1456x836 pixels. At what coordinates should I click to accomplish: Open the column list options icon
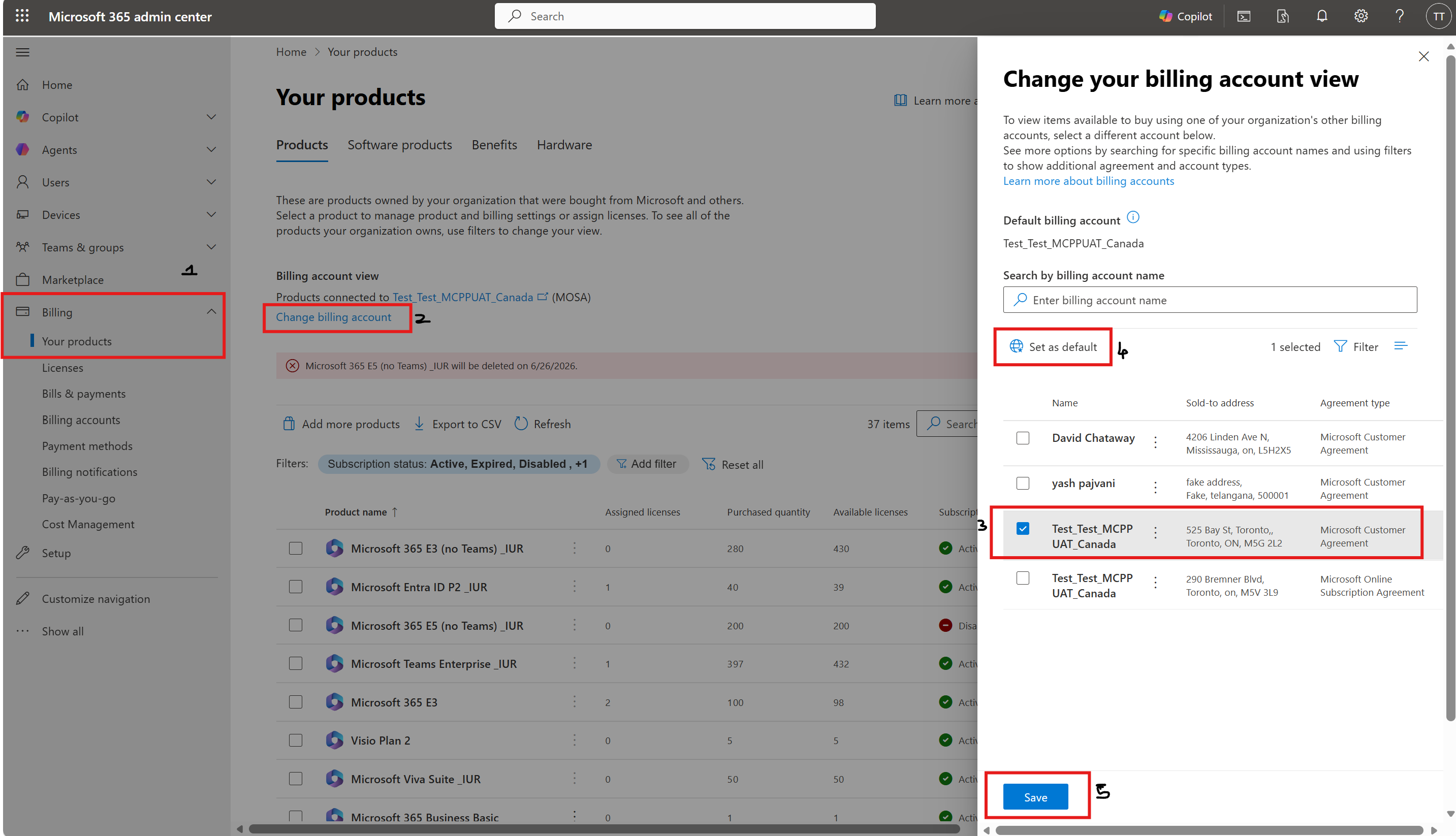point(1400,346)
